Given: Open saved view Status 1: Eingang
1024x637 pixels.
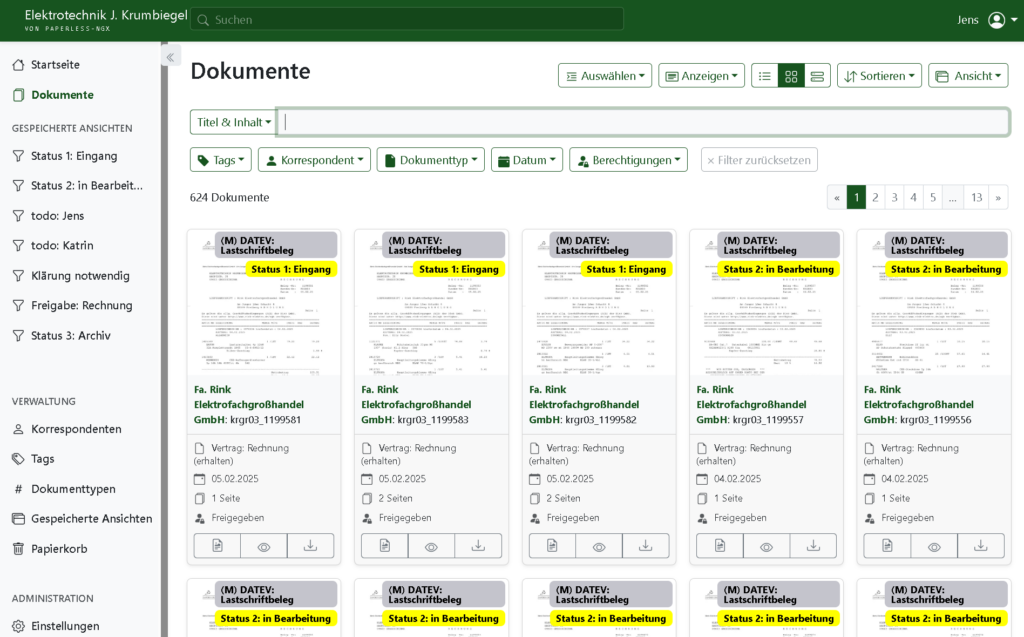Looking at the screenshot, I should (73, 156).
